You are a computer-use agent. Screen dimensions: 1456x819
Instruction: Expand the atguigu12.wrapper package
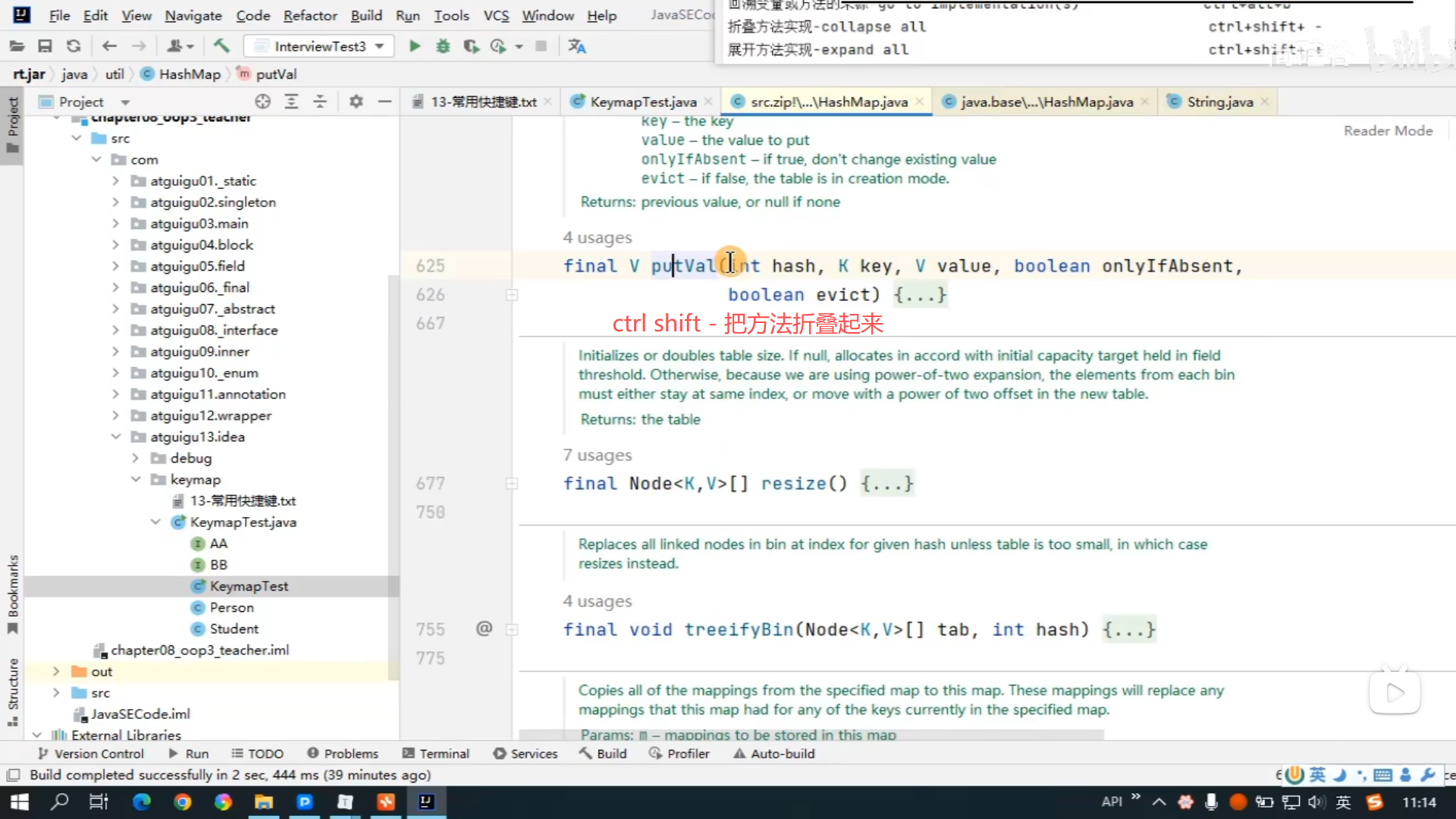pyautogui.click(x=115, y=416)
